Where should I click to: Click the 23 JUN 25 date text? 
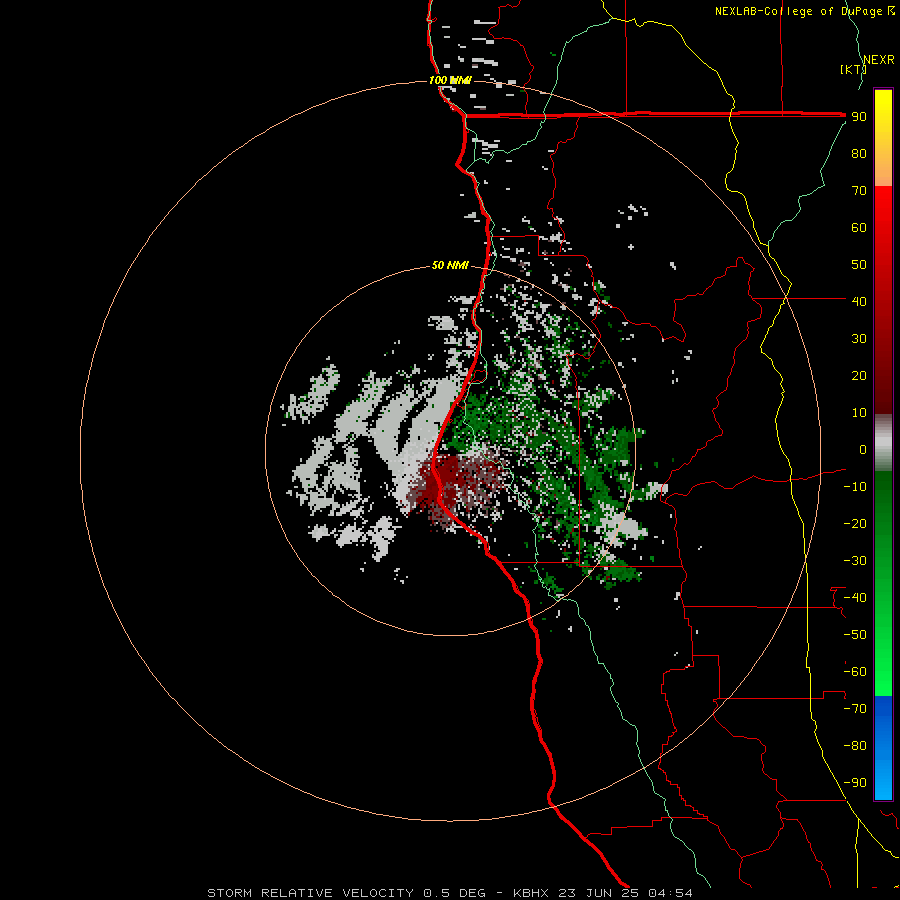[x=599, y=893]
